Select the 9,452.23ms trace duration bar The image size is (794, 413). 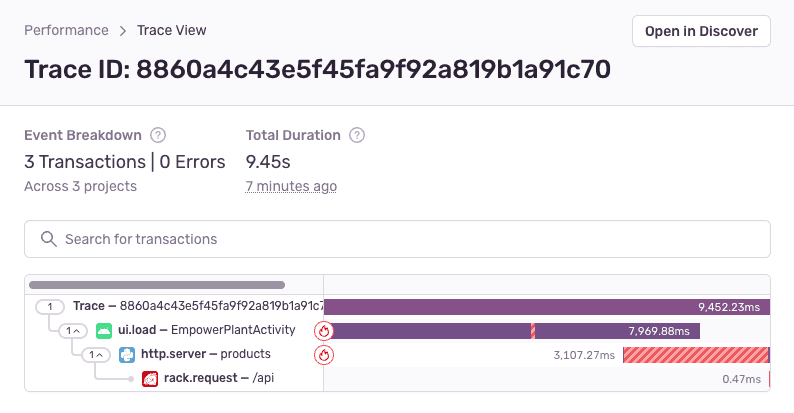(547, 307)
